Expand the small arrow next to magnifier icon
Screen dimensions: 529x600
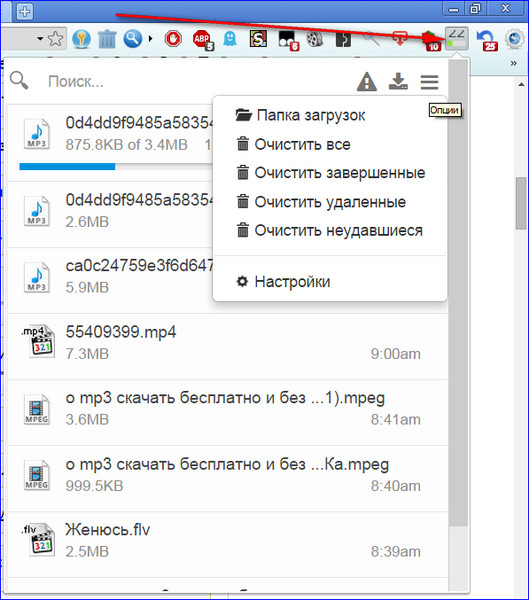click(x=150, y=39)
